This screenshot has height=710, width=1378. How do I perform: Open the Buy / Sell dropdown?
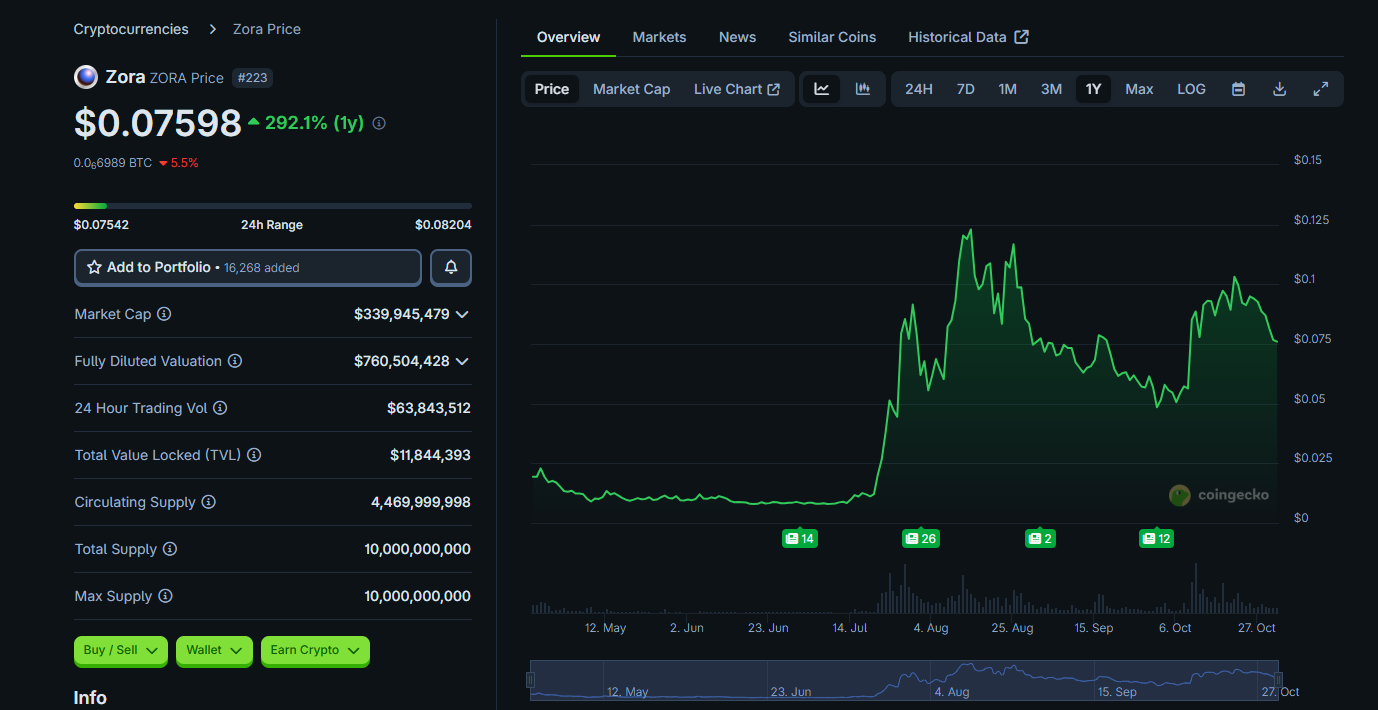(x=121, y=650)
